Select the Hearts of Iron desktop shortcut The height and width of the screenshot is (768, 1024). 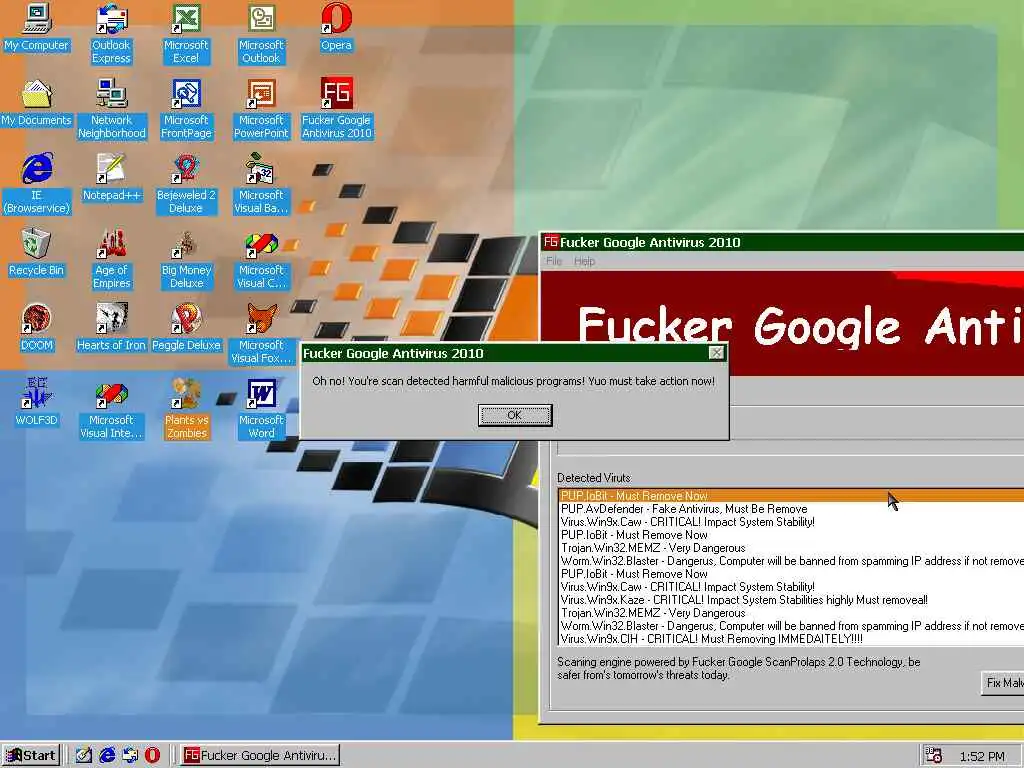tap(112, 328)
